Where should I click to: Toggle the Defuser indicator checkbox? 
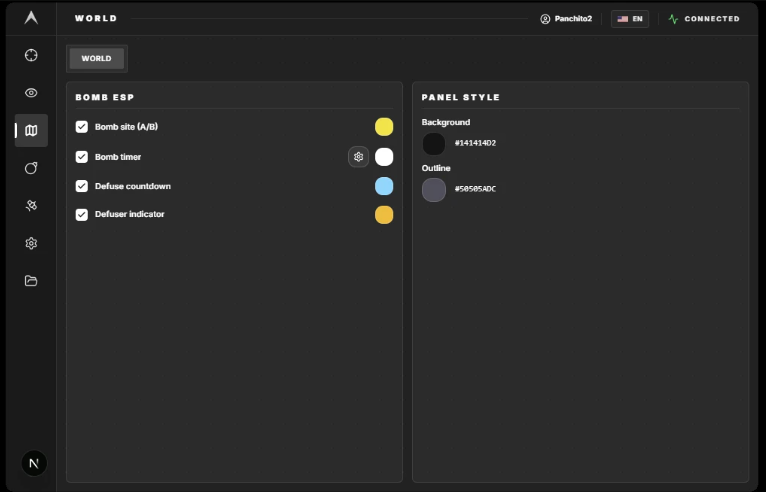pyautogui.click(x=82, y=215)
